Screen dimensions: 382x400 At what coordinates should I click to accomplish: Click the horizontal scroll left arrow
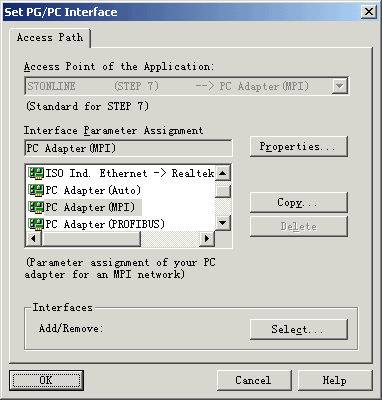pos(33,239)
